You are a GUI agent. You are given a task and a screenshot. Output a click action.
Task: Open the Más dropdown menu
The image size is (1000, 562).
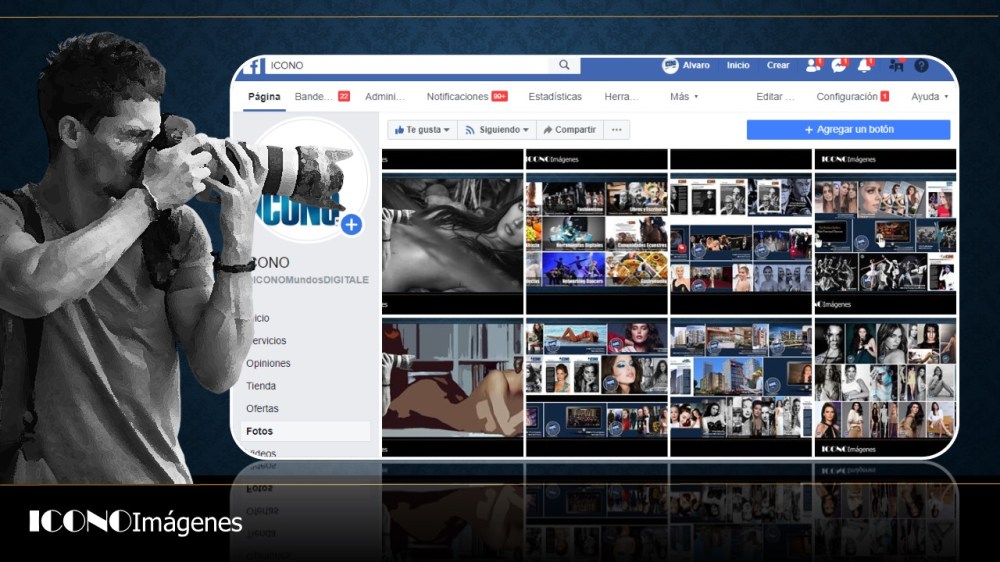pyautogui.click(x=684, y=96)
